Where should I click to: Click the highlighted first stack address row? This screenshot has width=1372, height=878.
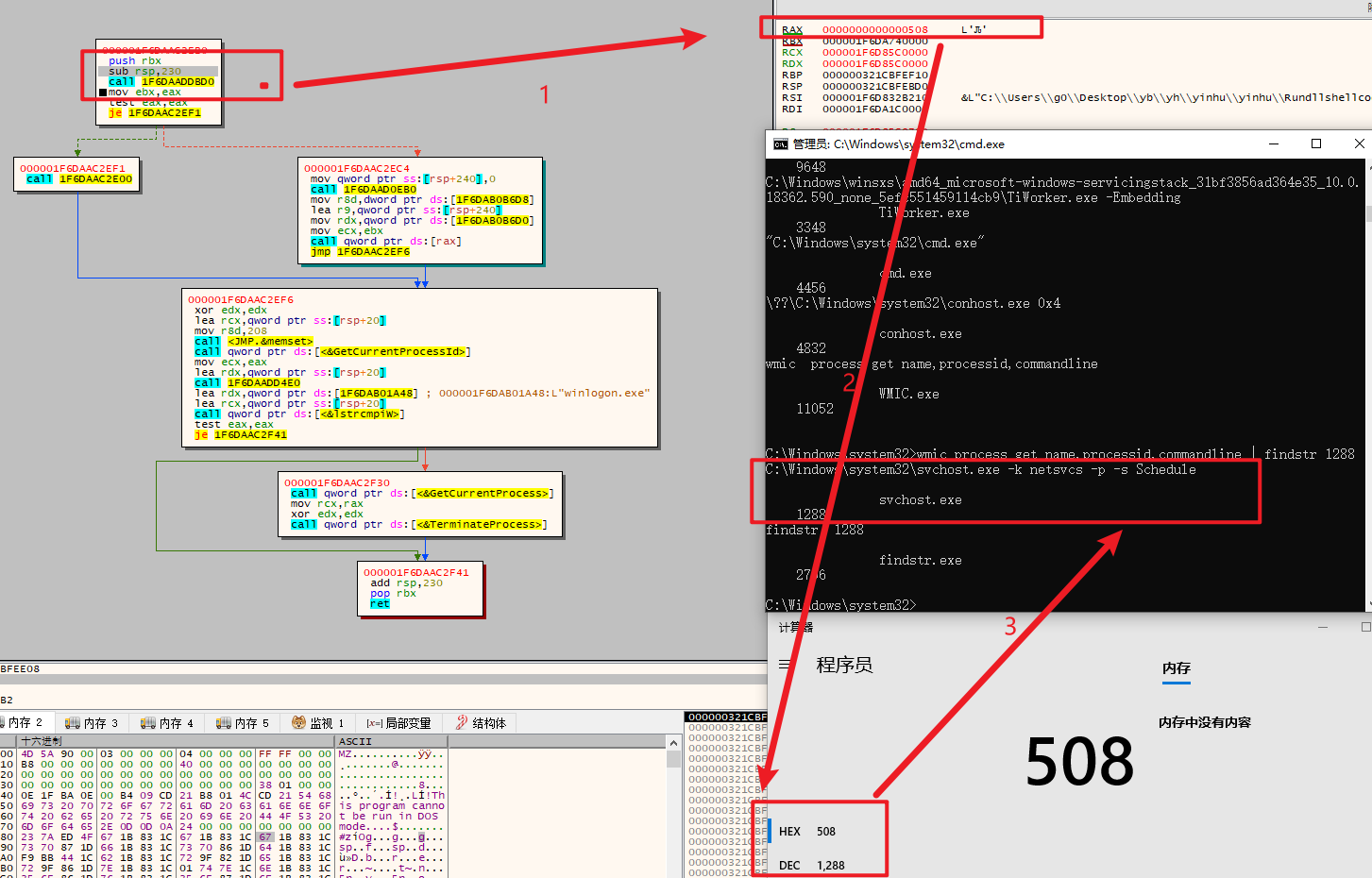click(x=726, y=718)
